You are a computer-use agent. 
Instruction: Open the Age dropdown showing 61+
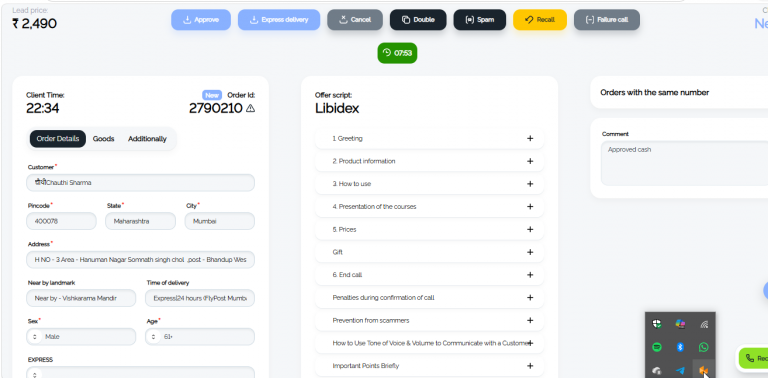(200, 337)
